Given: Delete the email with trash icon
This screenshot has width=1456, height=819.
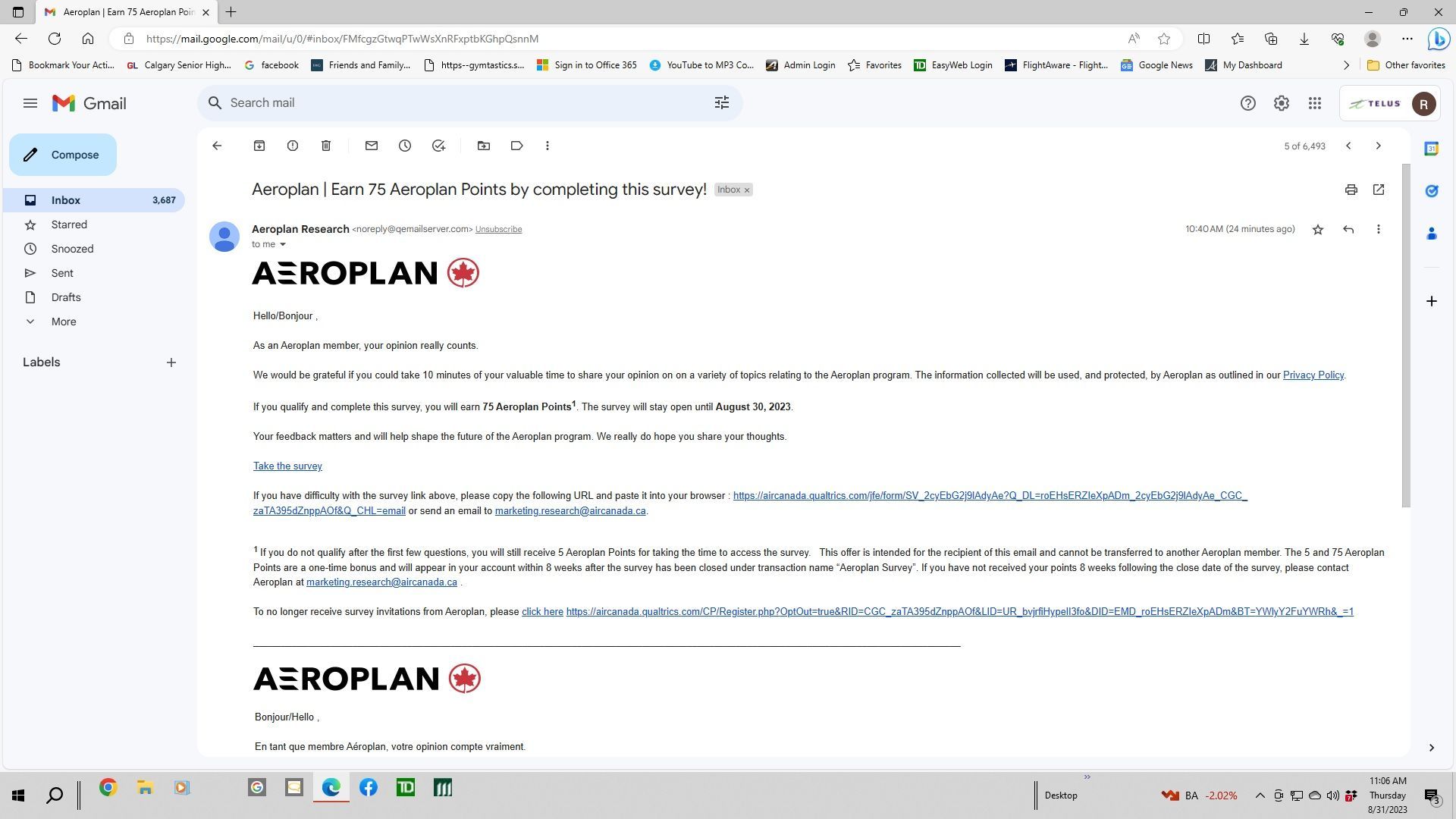Looking at the screenshot, I should click(326, 146).
